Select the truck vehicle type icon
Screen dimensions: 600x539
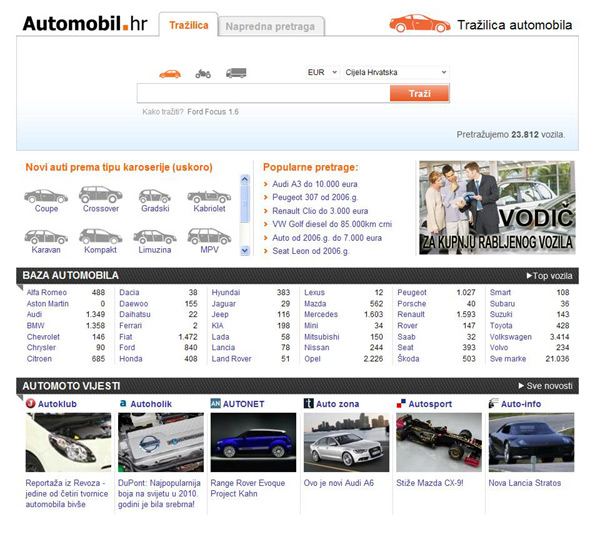click(x=236, y=73)
